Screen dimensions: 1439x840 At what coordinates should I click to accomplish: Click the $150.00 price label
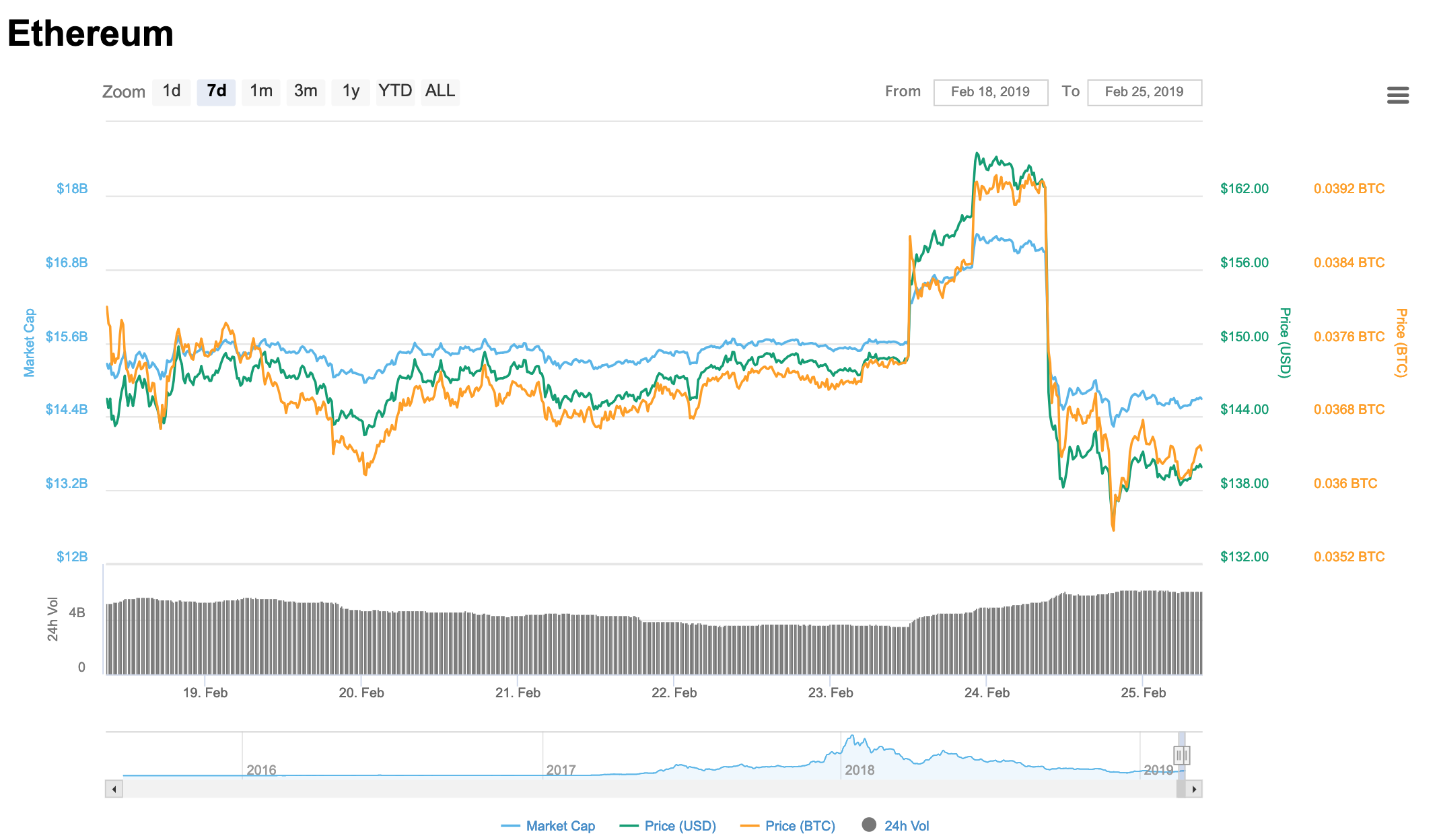pyautogui.click(x=1244, y=337)
